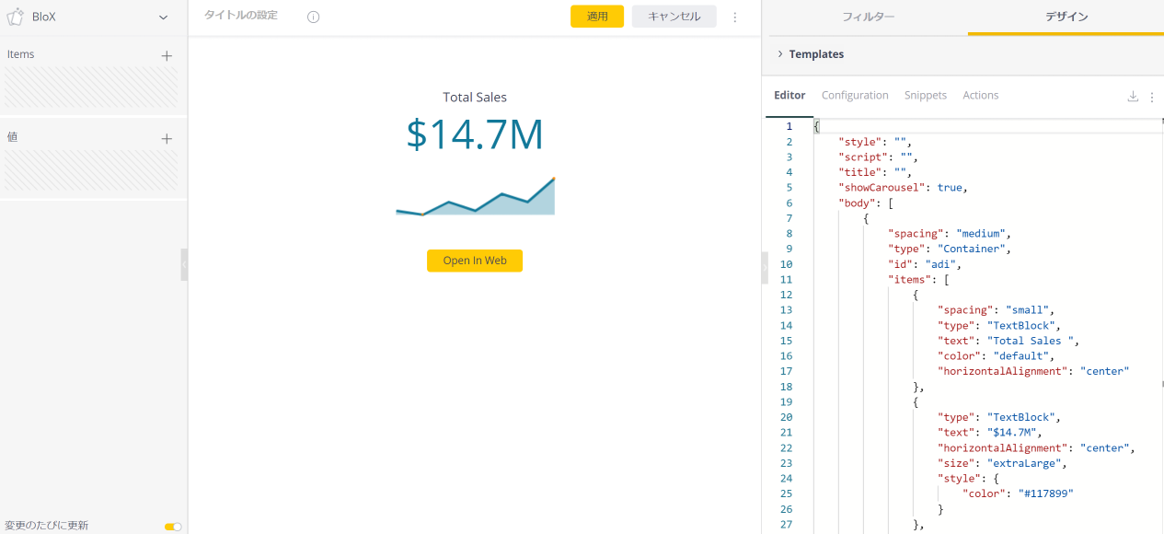Open the BloX widget type dropdown
The width and height of the screenshot is (1164, 534).
(x=163, y=17)
